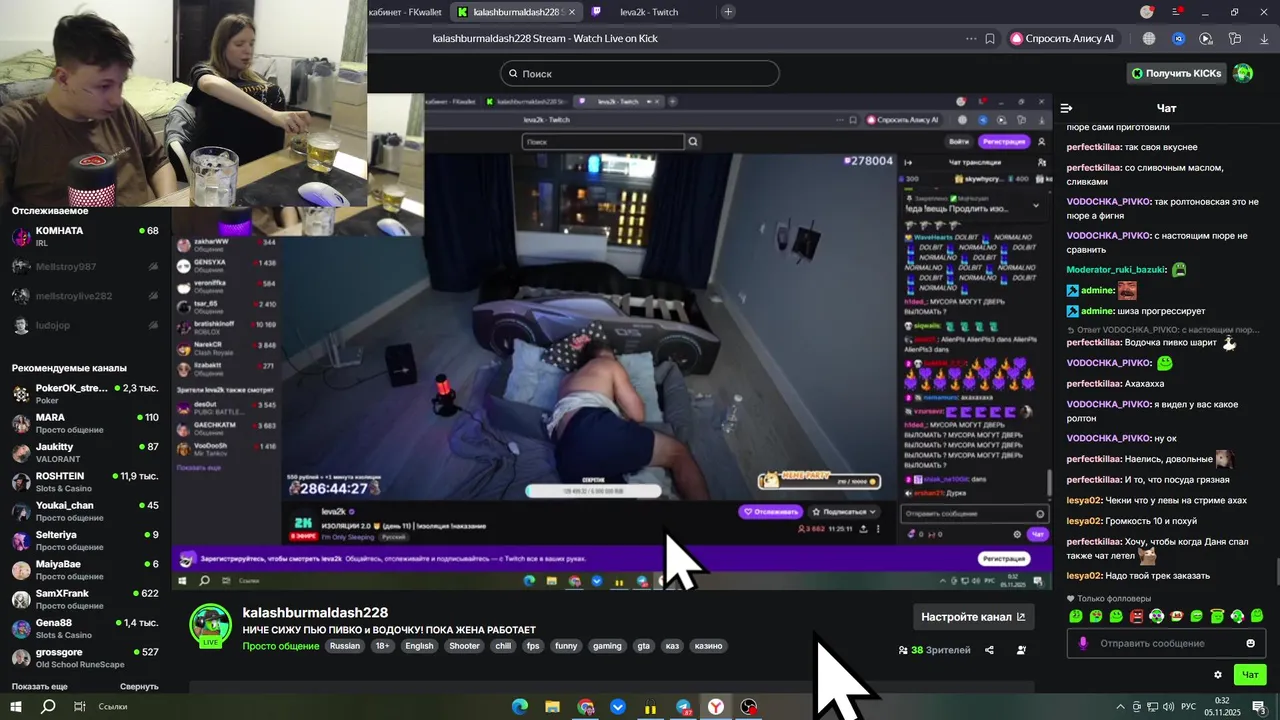Open ROSHTEIN recommended channel
The width and height of the screenshot is (1280, 720).
click(x=85, y=482)
